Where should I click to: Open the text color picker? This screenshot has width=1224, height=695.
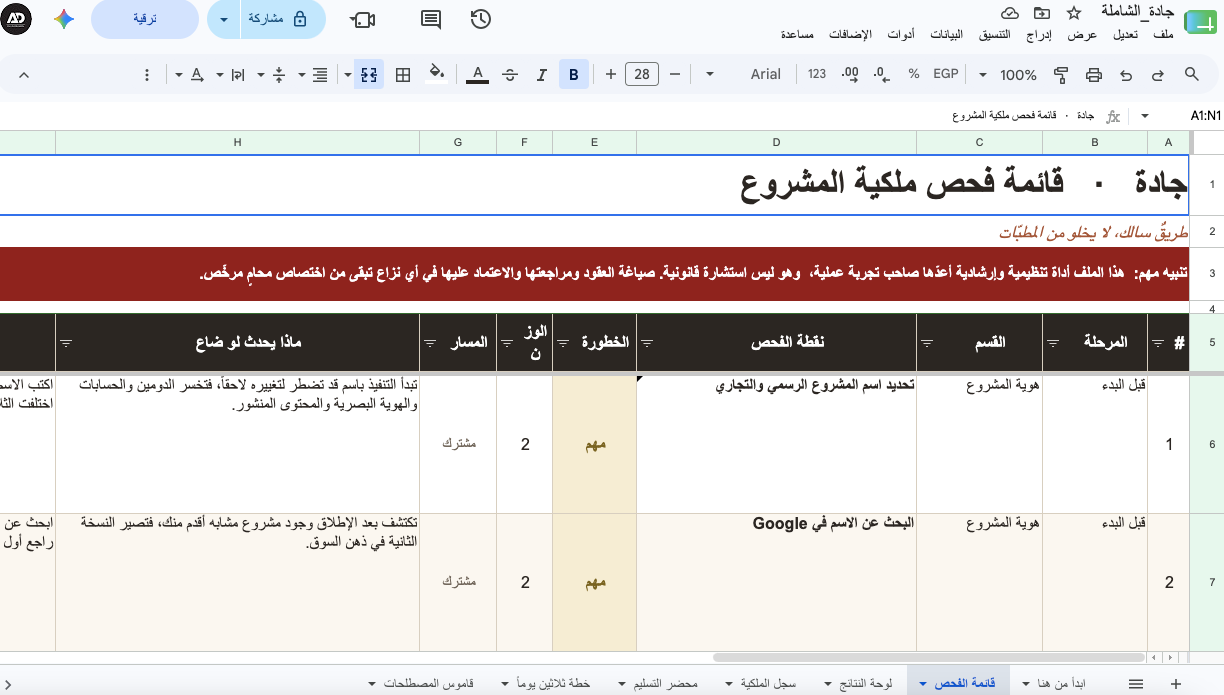point(478,74)
